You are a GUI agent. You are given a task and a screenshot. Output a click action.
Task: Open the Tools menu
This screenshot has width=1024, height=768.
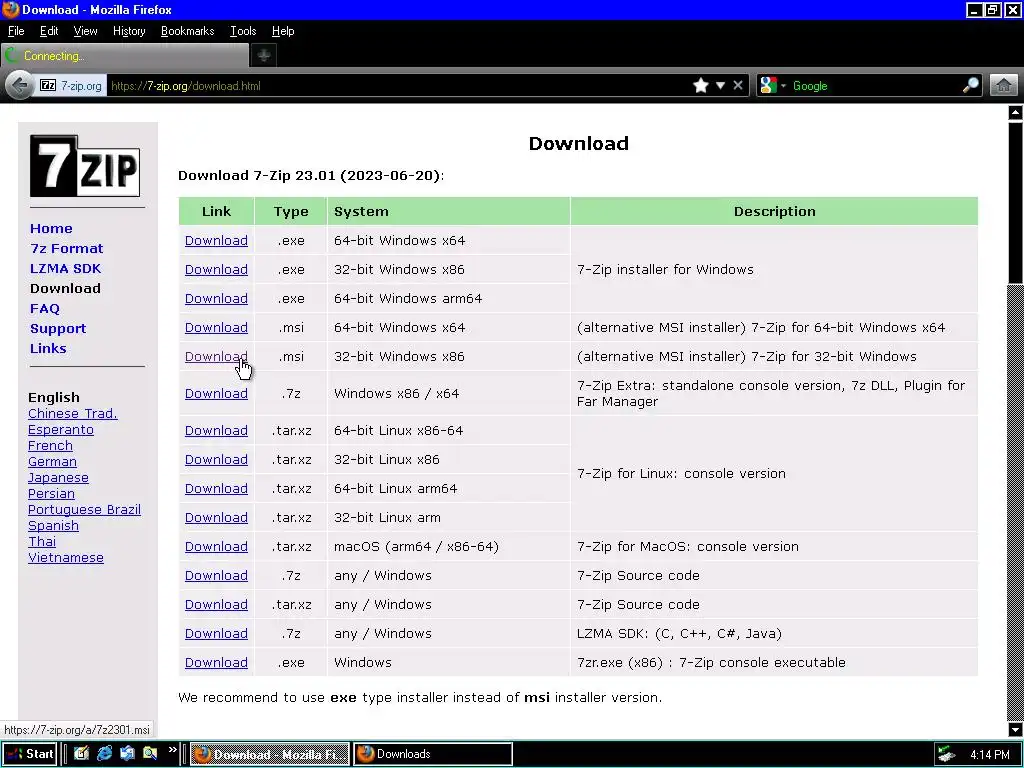click(x=243, y=31)
